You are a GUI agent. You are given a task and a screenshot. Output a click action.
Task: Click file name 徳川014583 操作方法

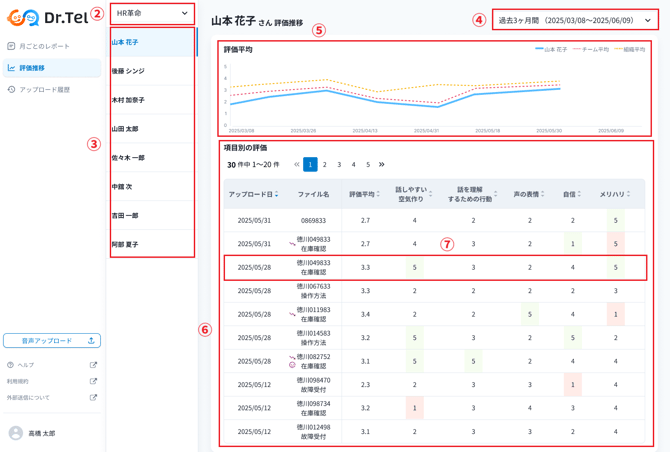[x=313, y=338]
